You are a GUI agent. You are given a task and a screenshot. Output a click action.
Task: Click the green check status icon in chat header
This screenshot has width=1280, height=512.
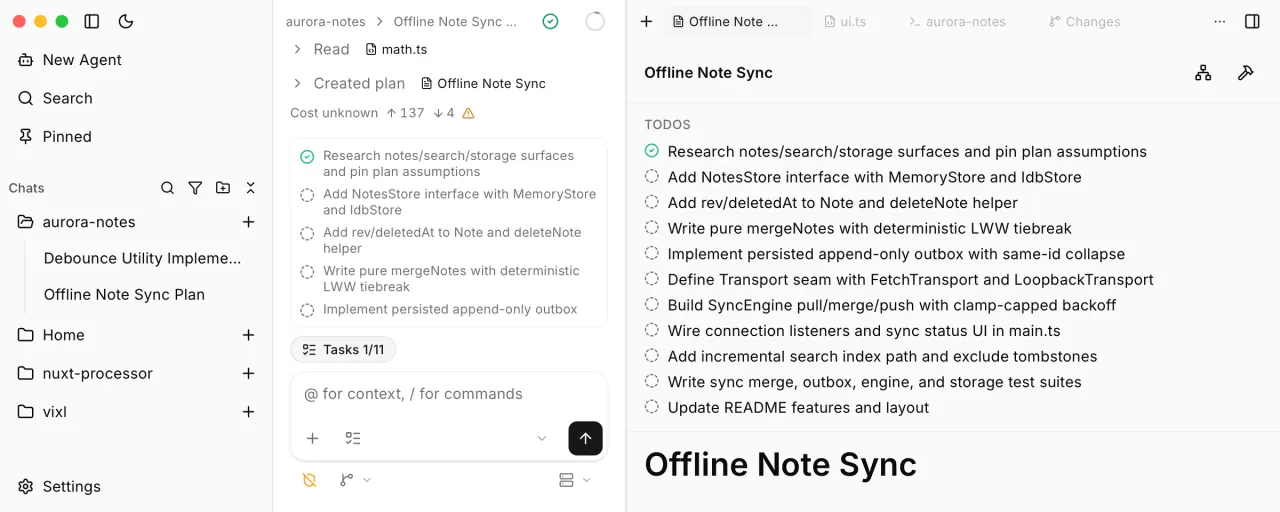pos(550,21)
